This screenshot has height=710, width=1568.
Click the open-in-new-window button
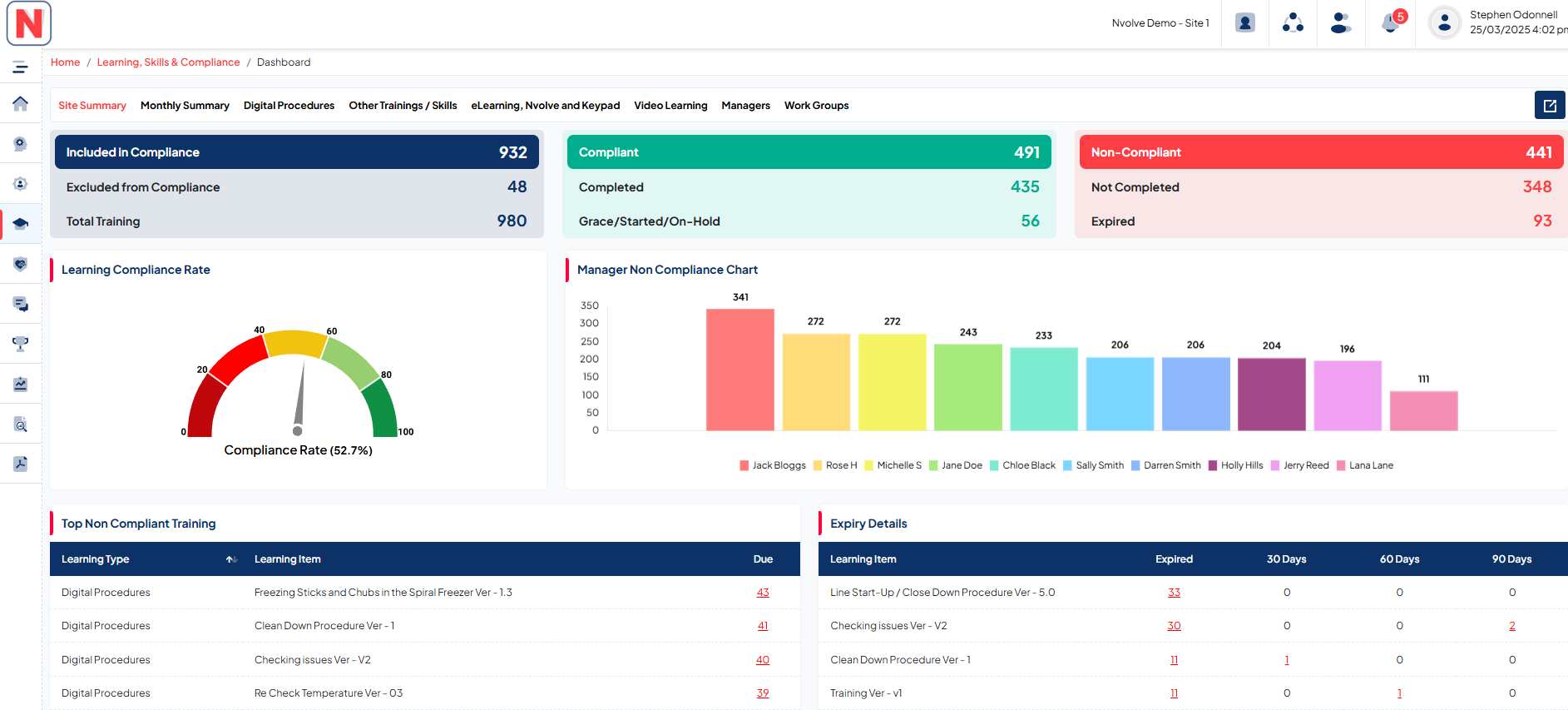1550,106
